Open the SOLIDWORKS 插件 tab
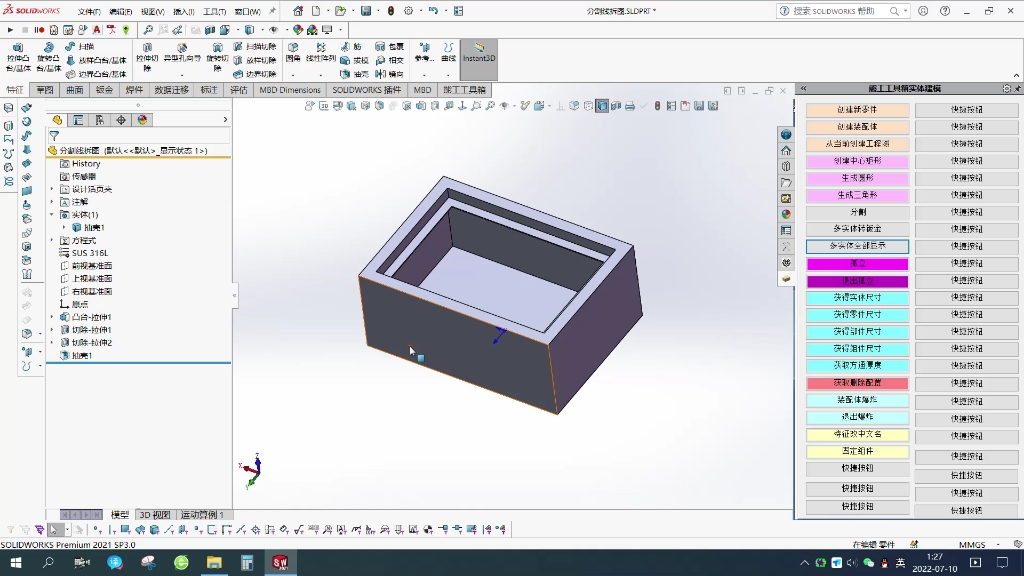Image resolution: width=1024 pixels, height=576 pixels. pyautogui.click(x=367, y=90)
